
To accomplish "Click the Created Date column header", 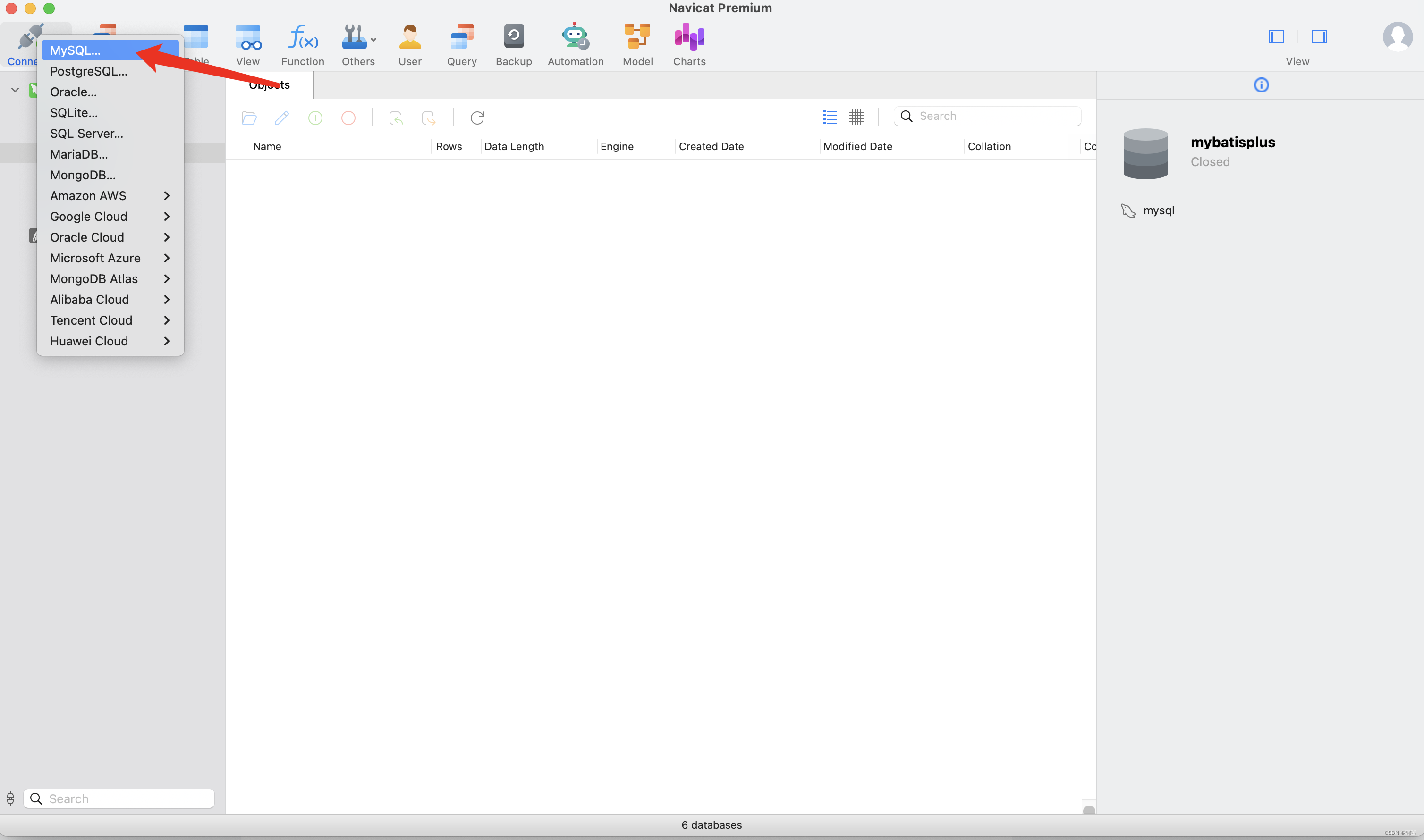I will [x=711, y=147].
